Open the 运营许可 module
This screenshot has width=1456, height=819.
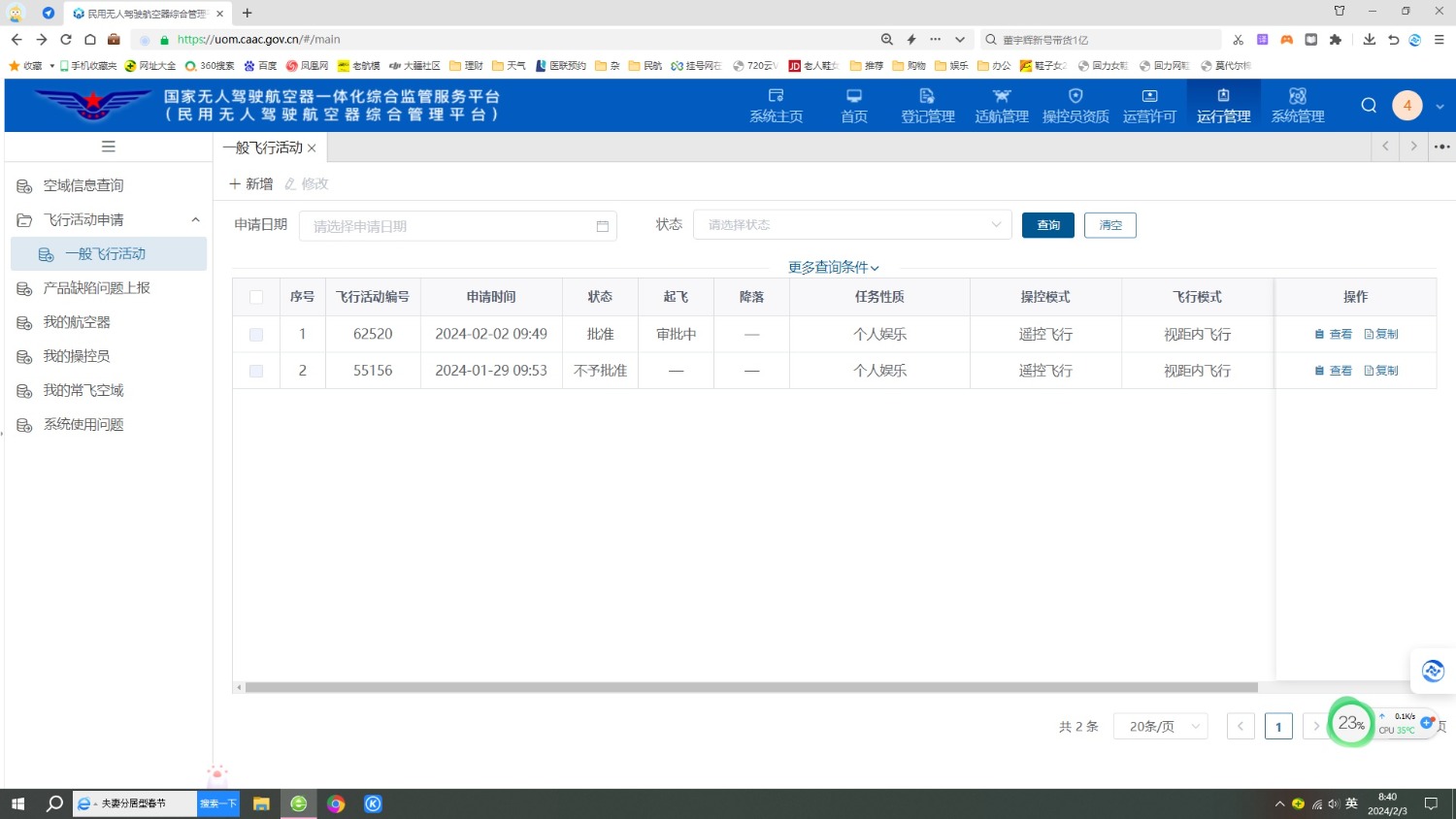click(x=1149, y=106)
